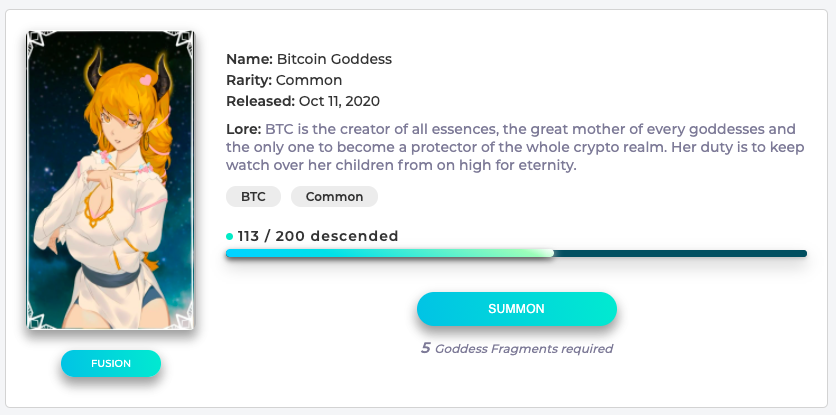Click the pink heart hair clip
The image size is (836, 415).
point(145,80)
